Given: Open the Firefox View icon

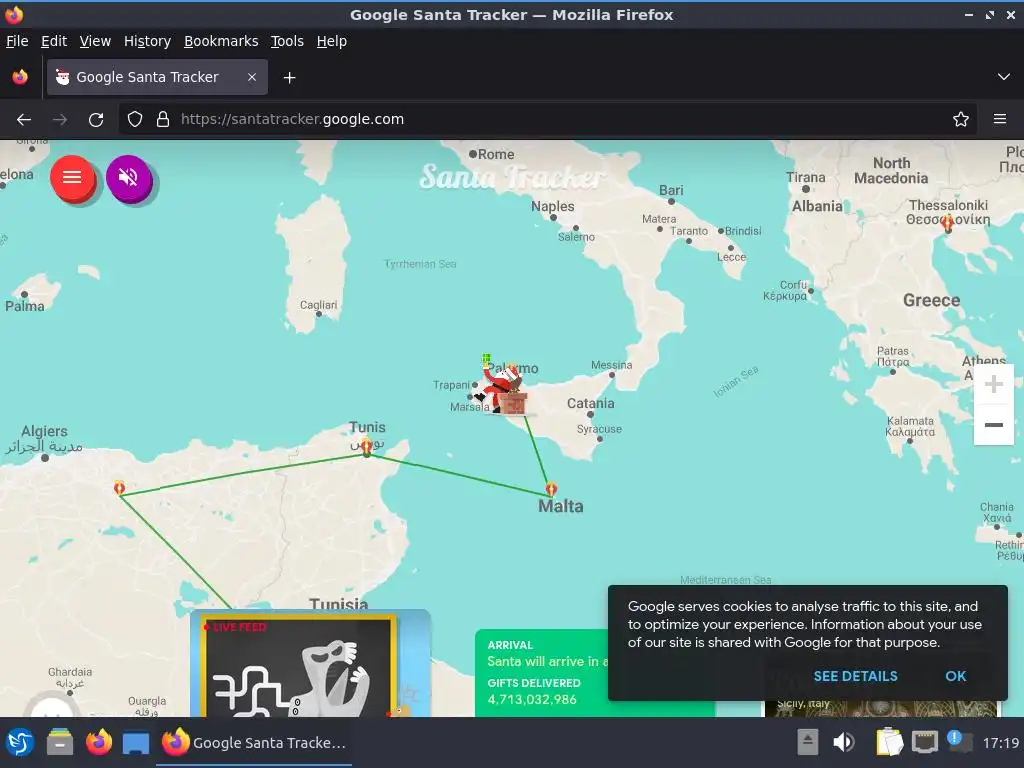Looking at the screenshot, I should point(20,77).
